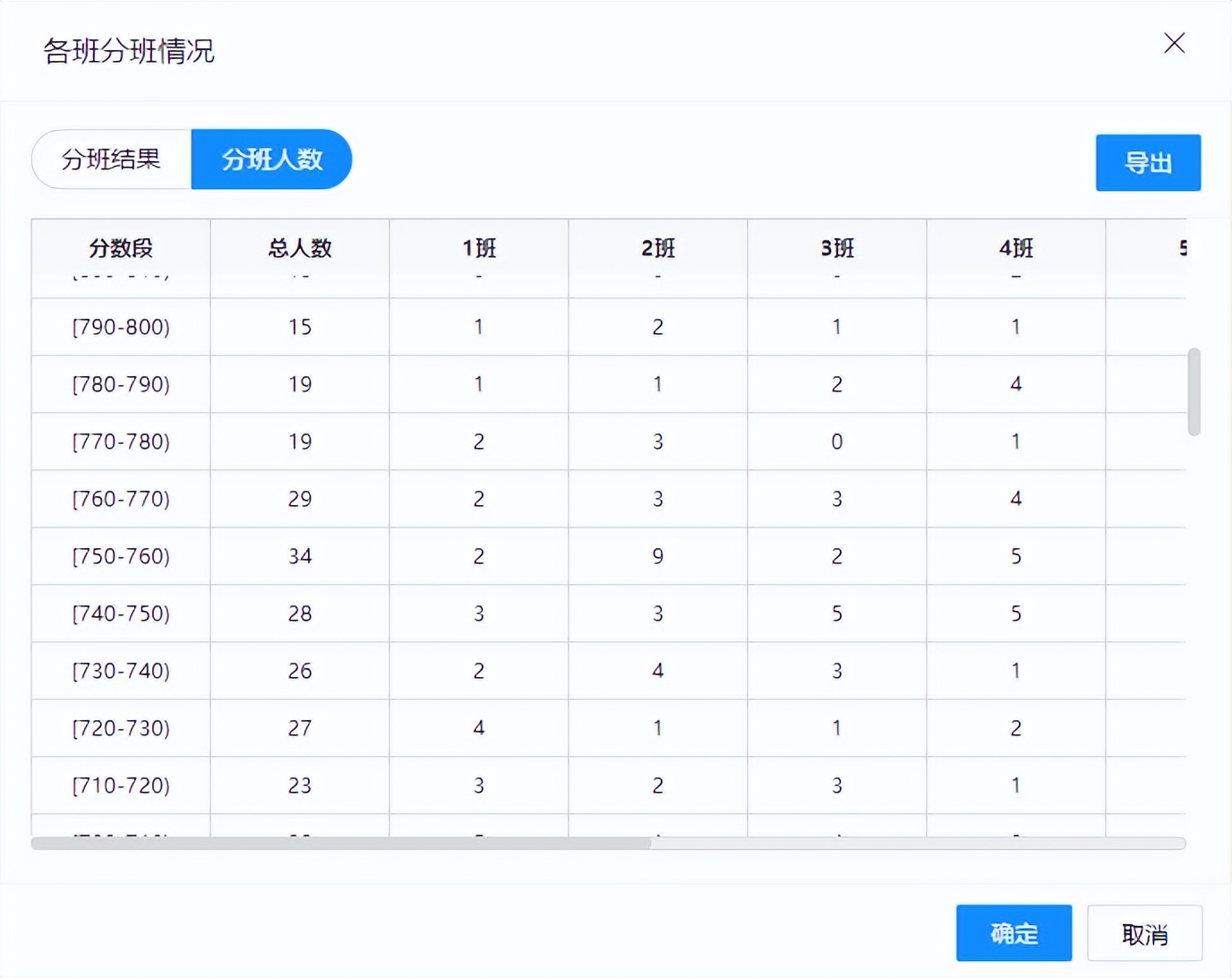This screenshot has height=978, width=1232.
Task: Select the 1班 column header
Action: pyautogui.click(x=478, y=249)
